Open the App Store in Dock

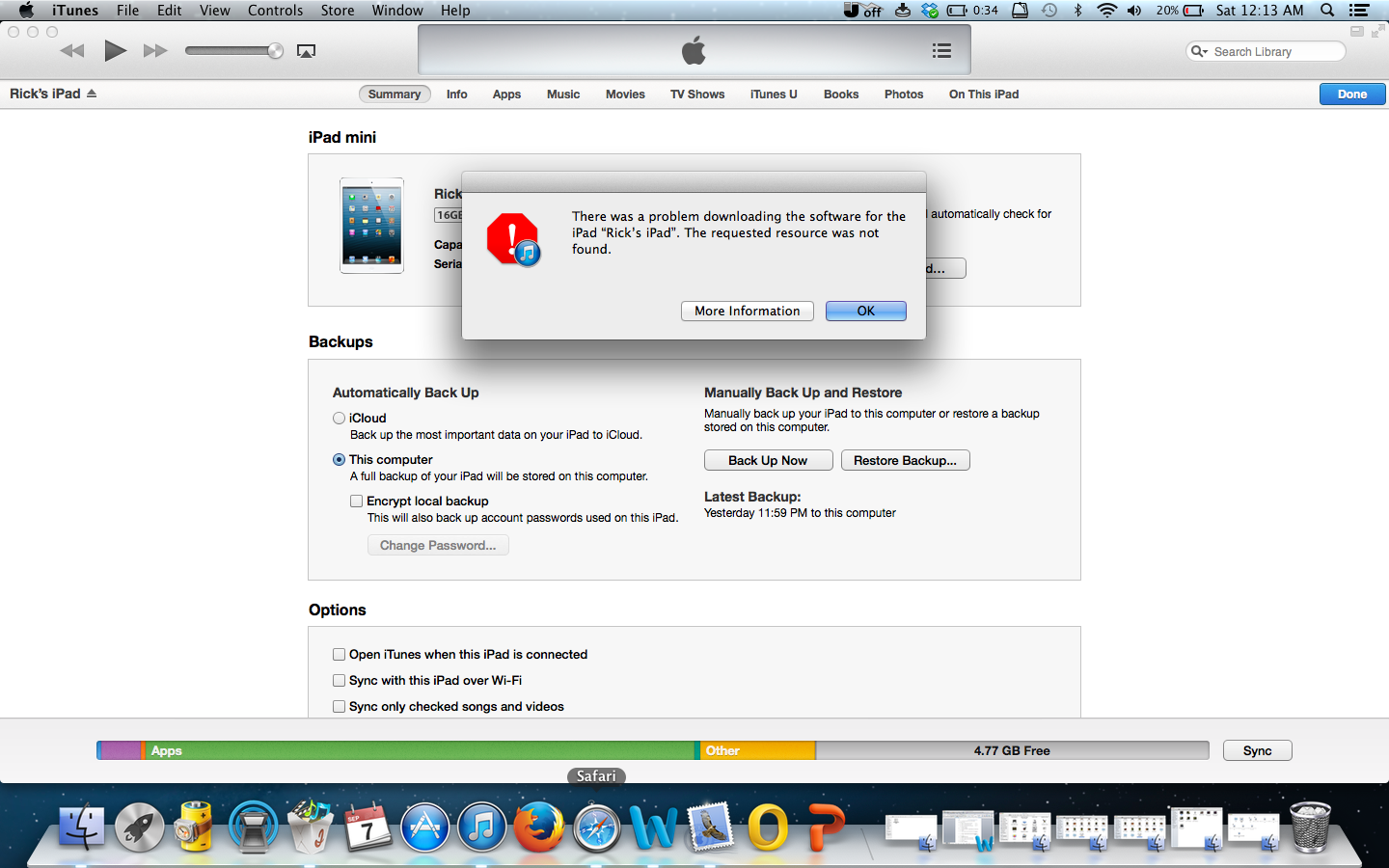pyautogui.click(x=424, y=827)
